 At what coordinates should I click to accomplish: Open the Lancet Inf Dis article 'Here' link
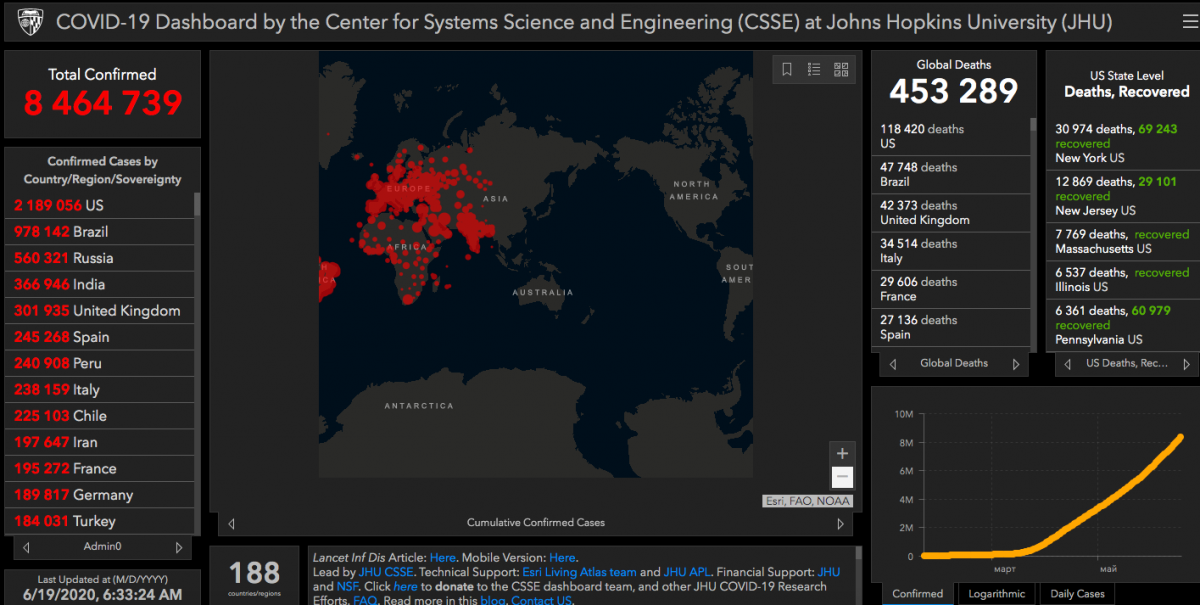click(x=442, y=558)
